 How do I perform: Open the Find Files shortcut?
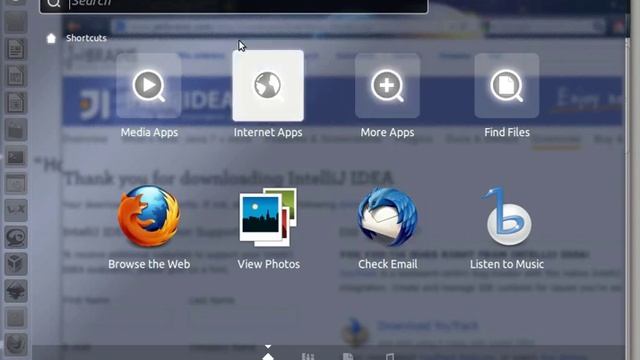pos(507,86)
